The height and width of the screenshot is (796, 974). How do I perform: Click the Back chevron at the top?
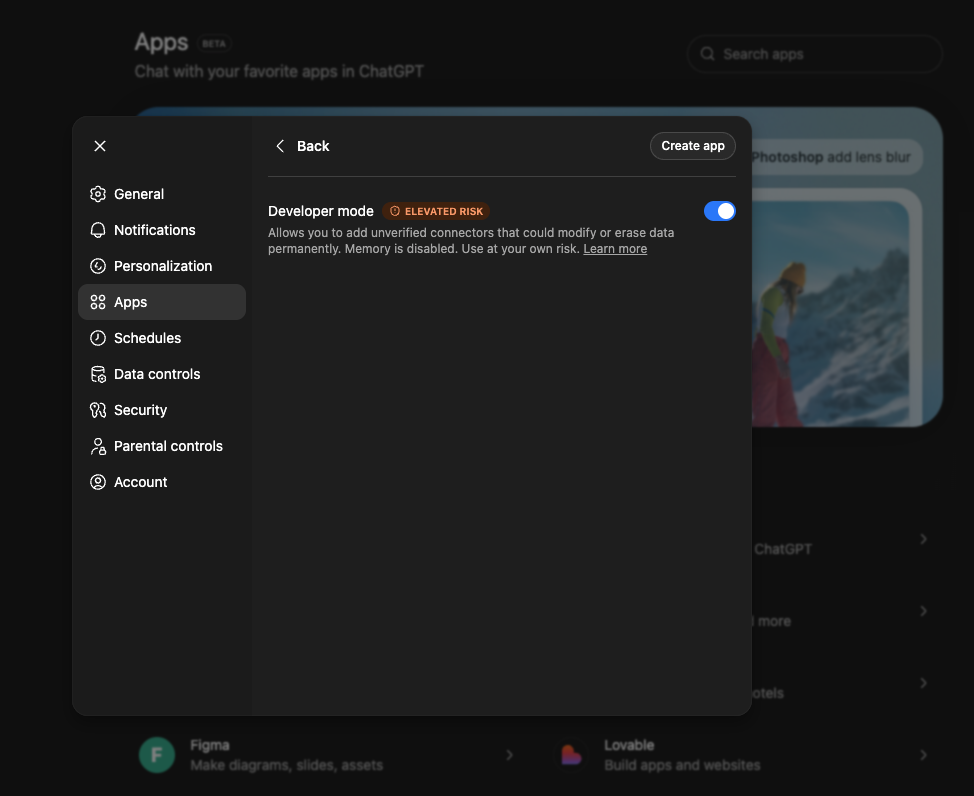(x=280, y=146)
